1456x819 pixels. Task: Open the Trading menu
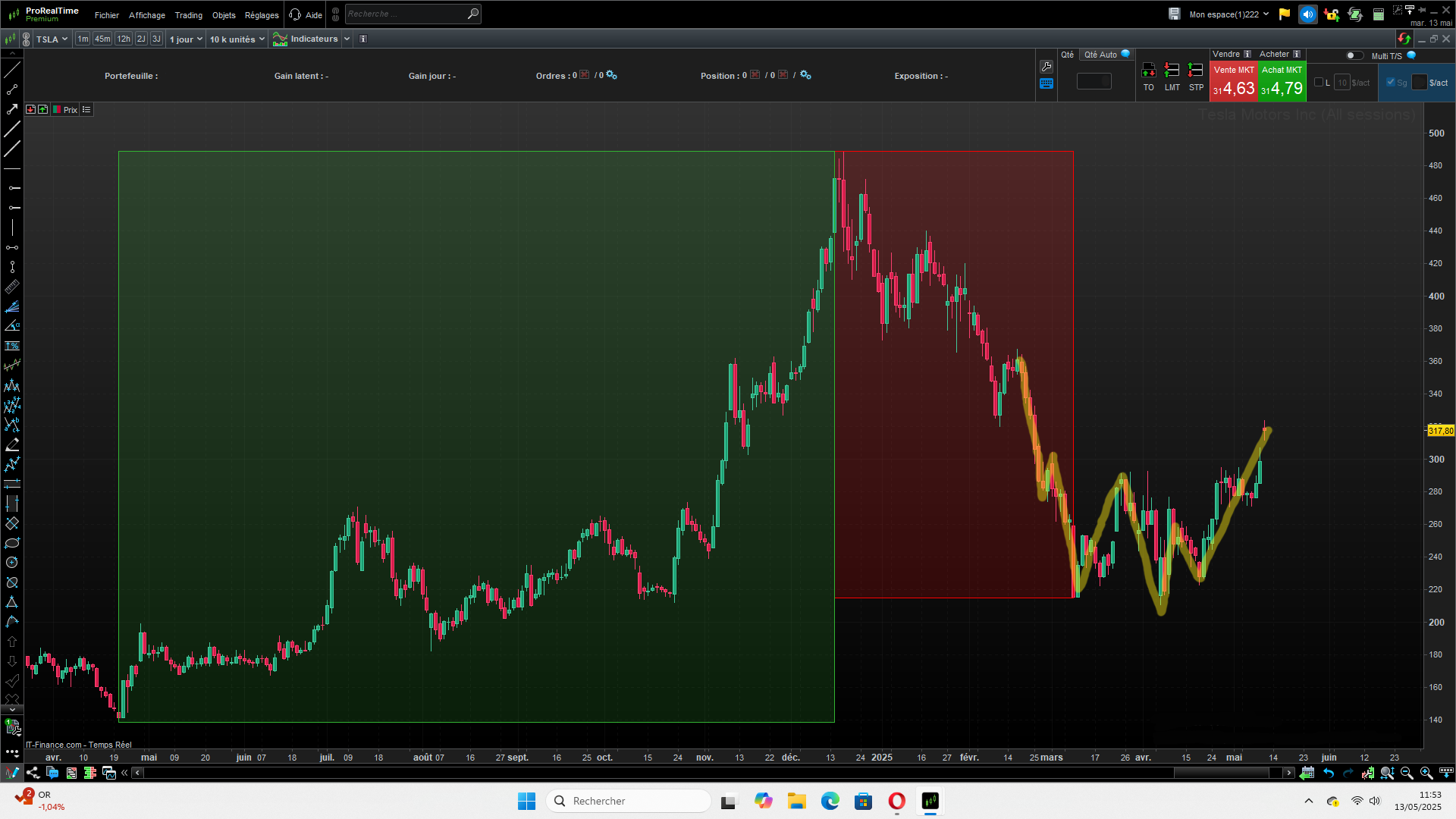pos(188,15)
